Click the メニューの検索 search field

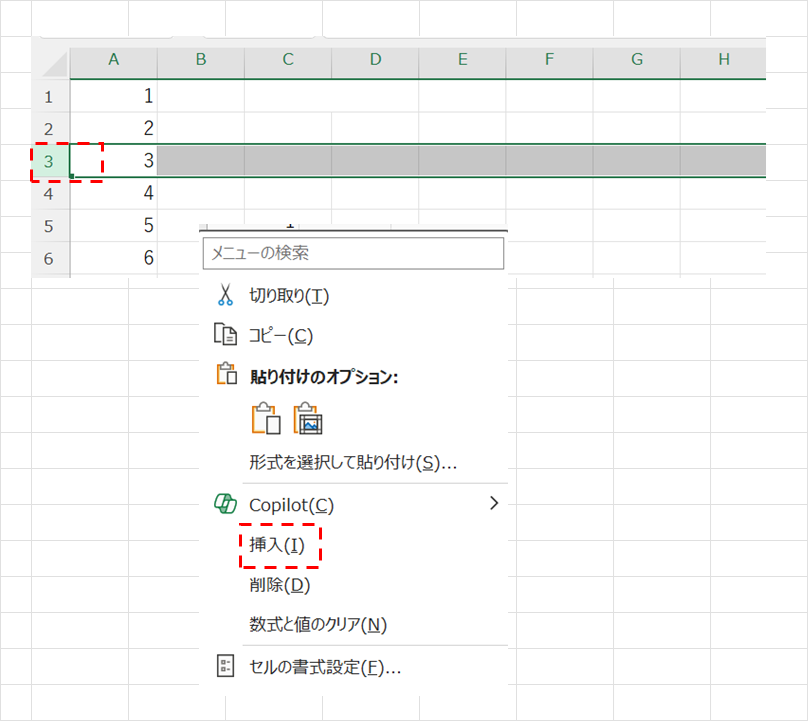pos(353,253)
